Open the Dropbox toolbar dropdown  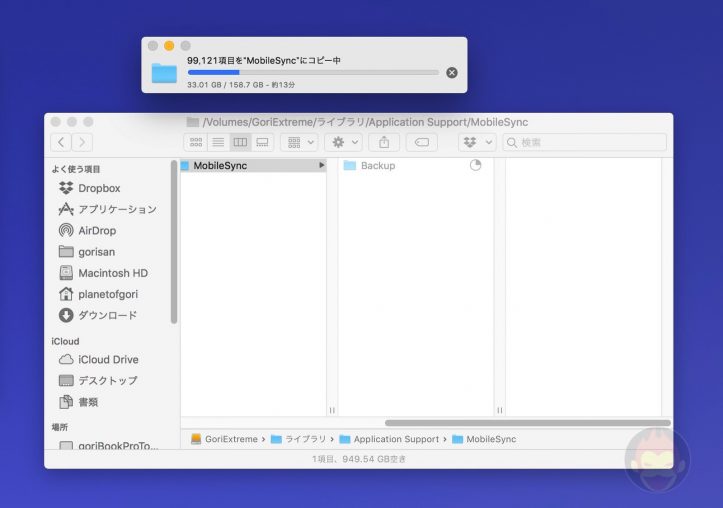click(x=477, y=142)
